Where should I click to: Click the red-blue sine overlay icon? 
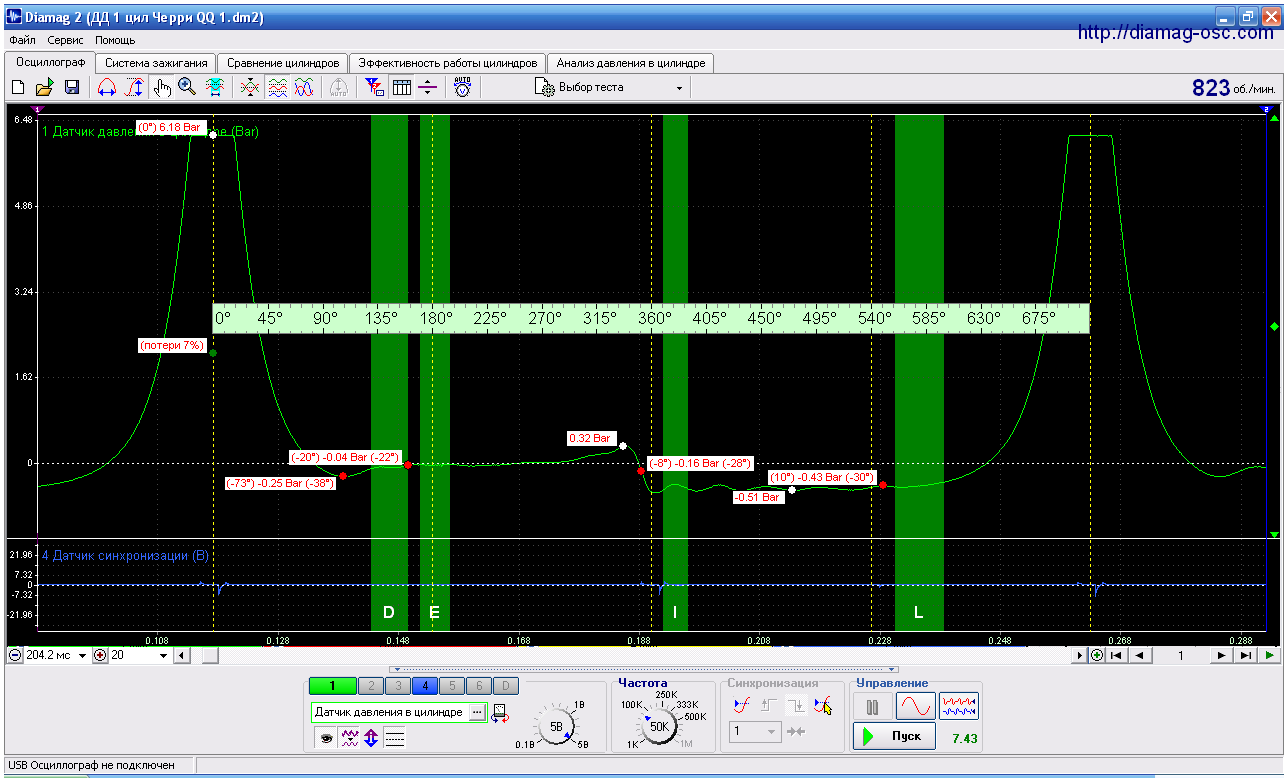[304, 88]
